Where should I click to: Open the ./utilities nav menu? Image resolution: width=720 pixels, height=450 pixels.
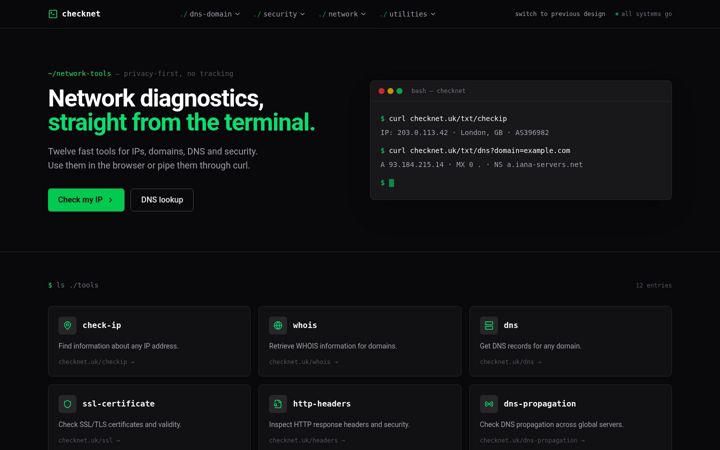[408, 14]
